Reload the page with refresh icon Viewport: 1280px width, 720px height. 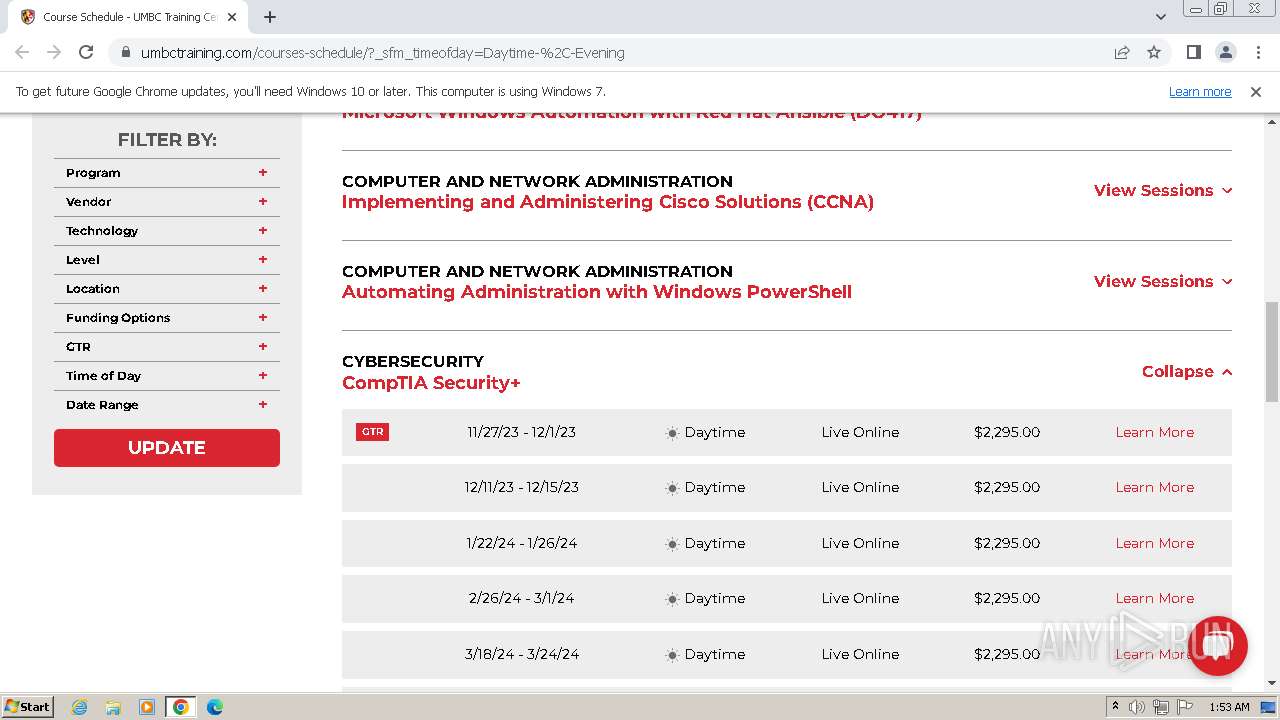point(86,53)
